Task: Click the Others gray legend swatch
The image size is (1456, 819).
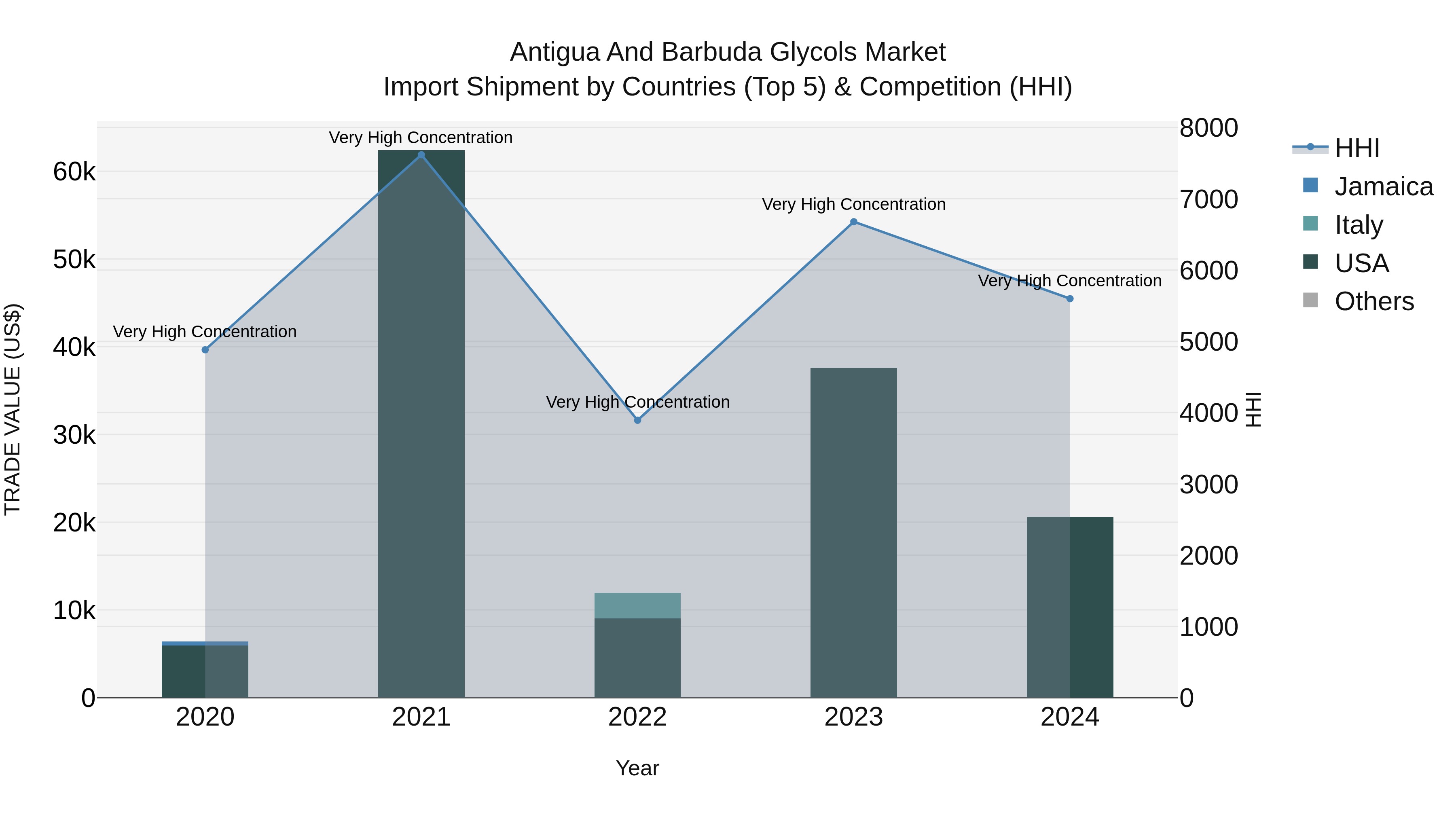Action: (1310, 300)
